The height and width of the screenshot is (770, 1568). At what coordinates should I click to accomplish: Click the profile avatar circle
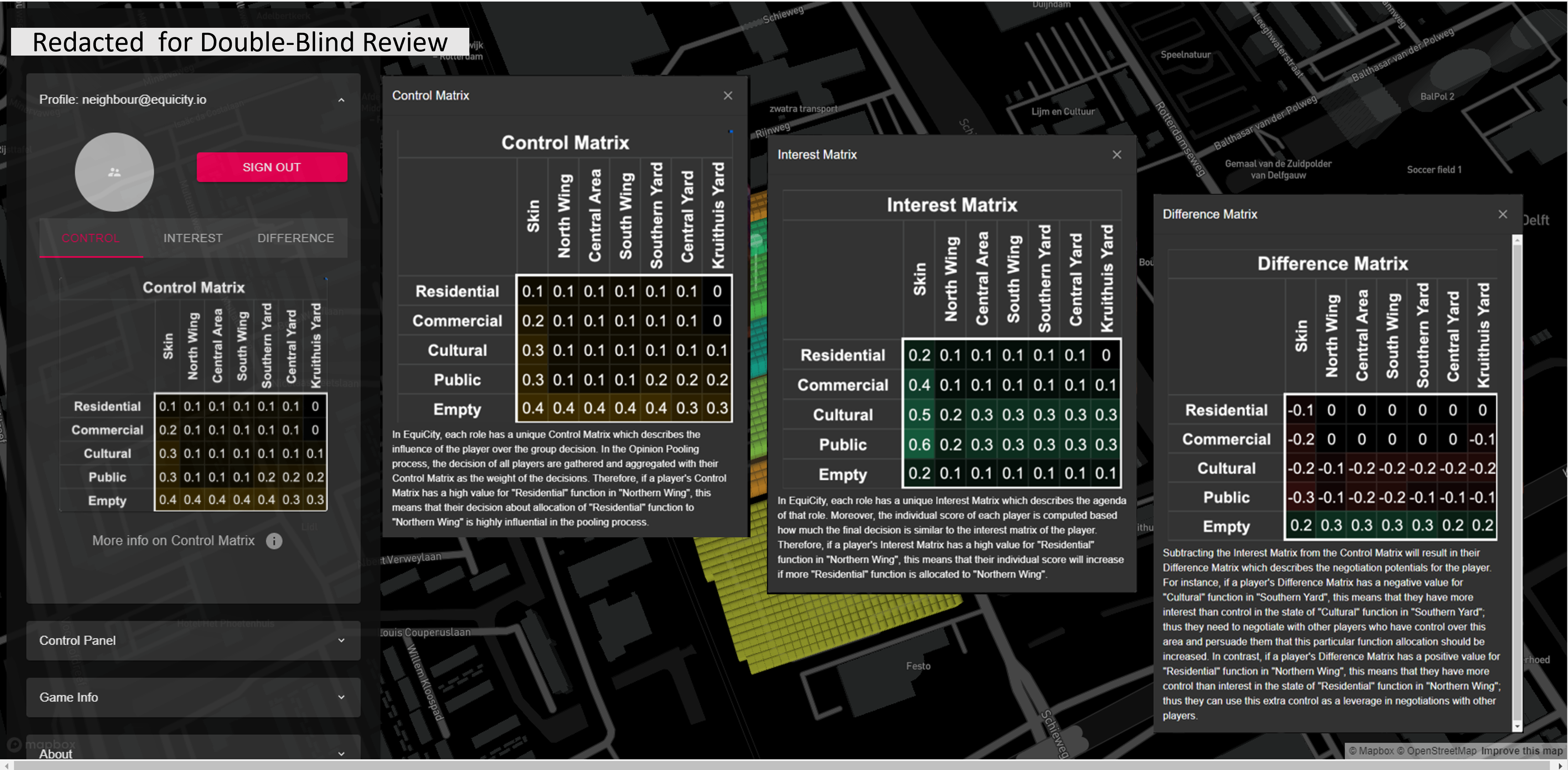click(114, 172)
